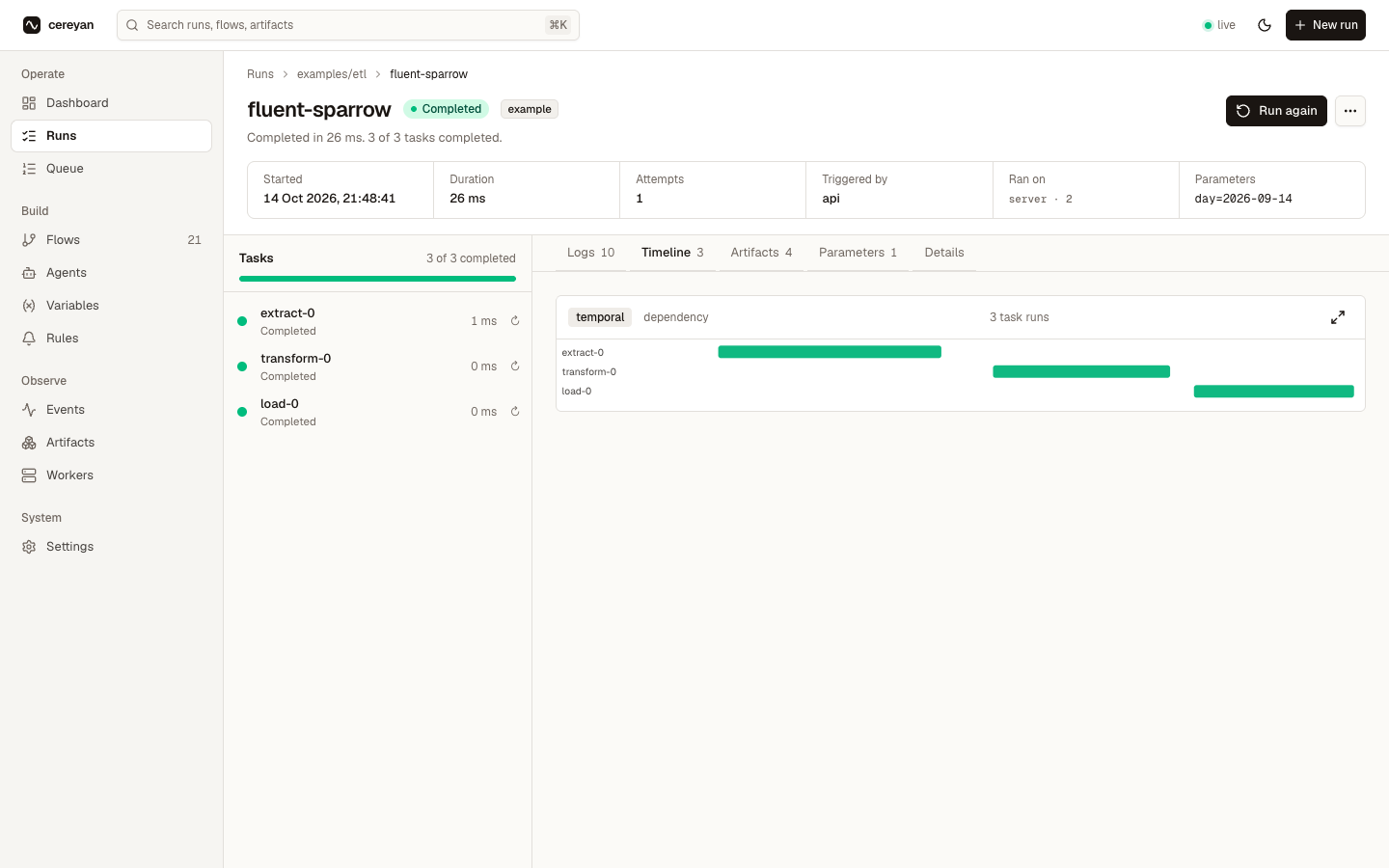Viewport: 1389px width, 868px height.
Task: Select the dependency view toggle
Action: click(x=676, y=317)
